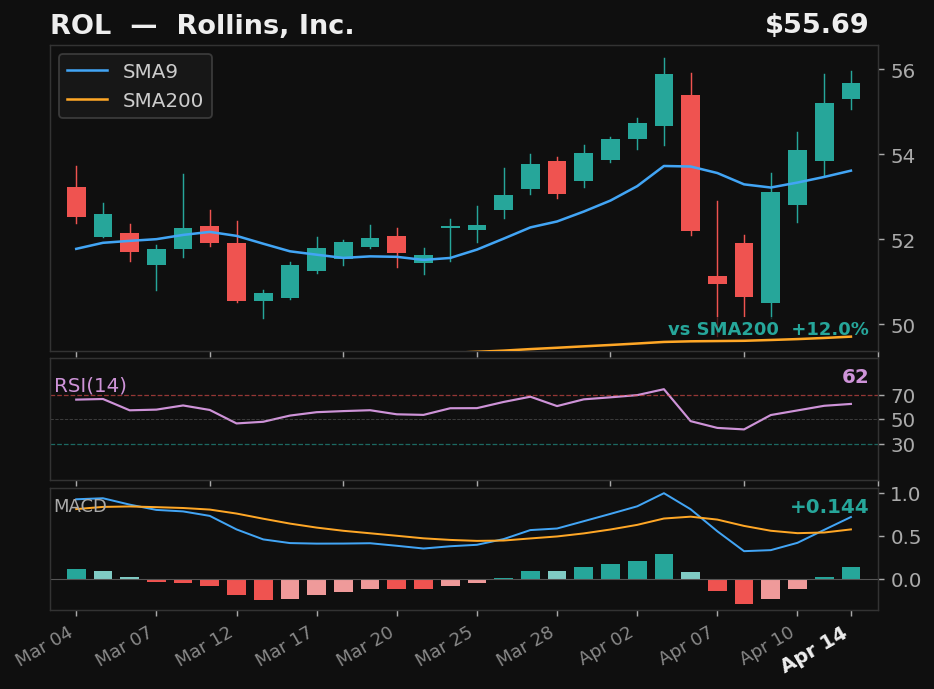The height and width of the screenshot is (689, 934).
Task: Click the Mar 07 date label
Action: coord(124,646)
